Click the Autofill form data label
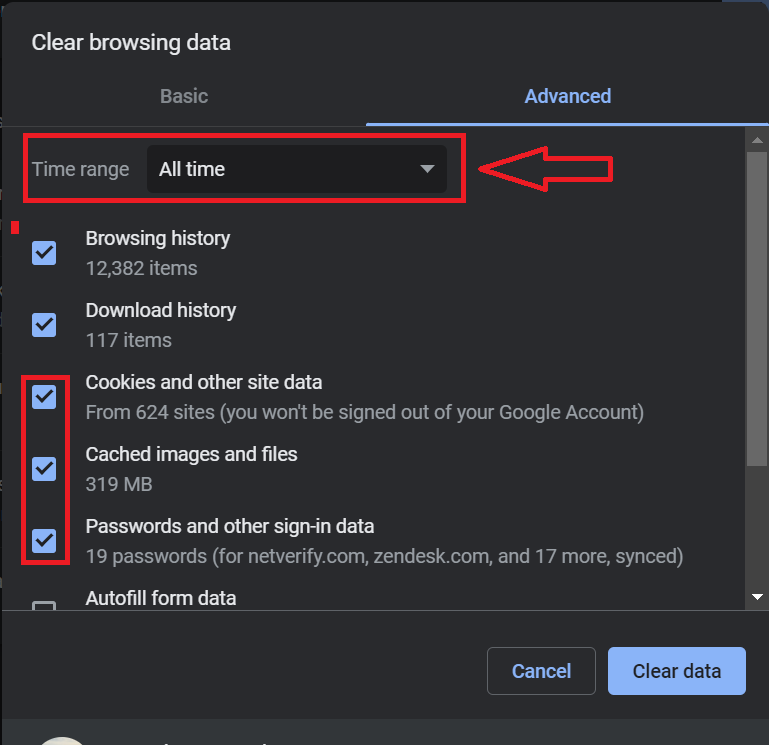 161,598
